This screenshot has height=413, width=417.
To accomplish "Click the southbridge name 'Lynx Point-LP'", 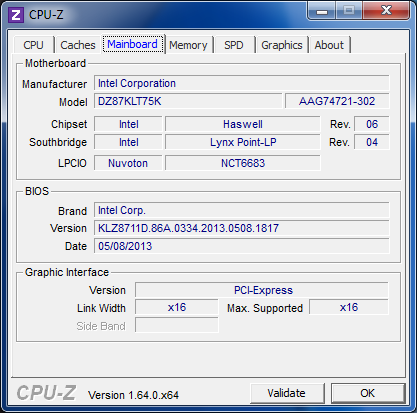I will coord(243,142).
